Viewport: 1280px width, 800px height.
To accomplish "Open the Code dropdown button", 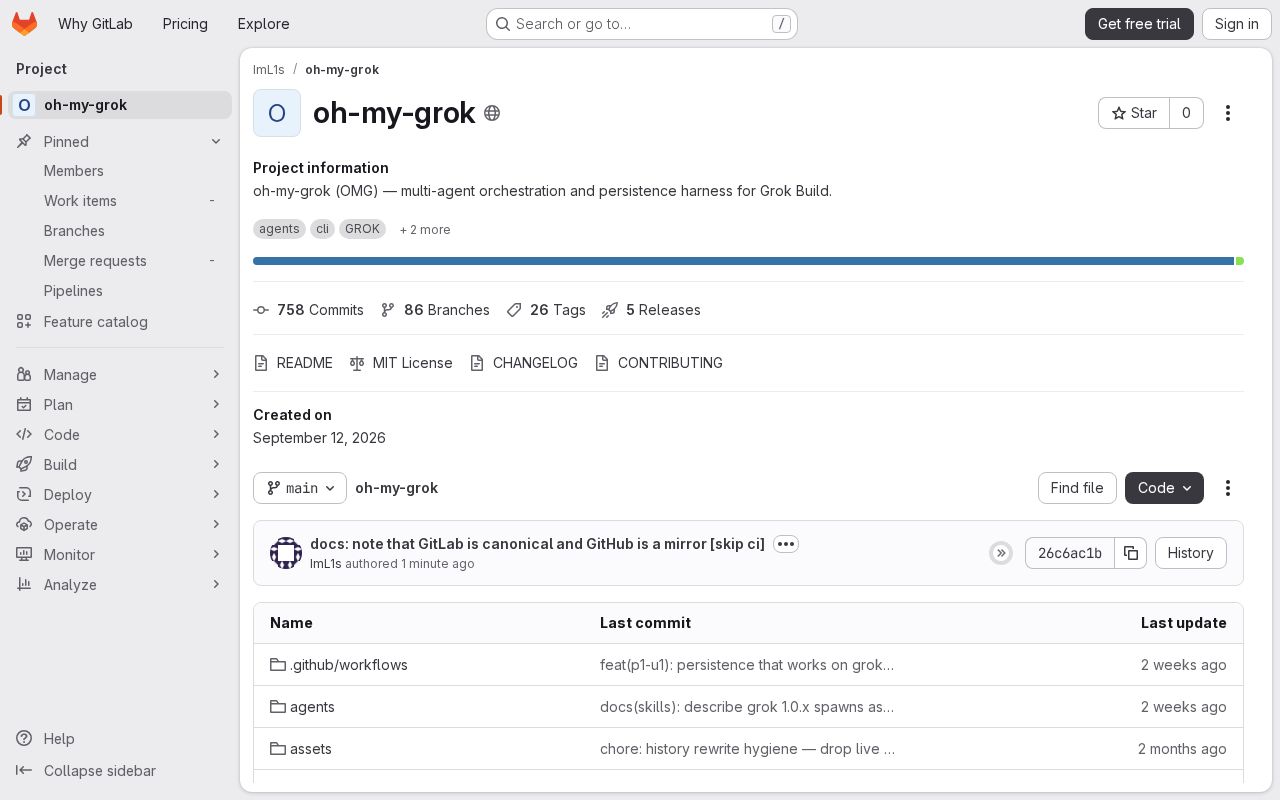I will (x=1164, y=488).
